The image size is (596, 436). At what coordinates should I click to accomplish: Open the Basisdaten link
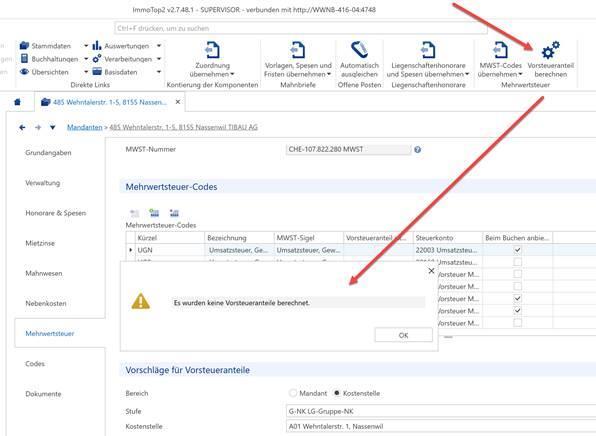[x=115, y=72]
